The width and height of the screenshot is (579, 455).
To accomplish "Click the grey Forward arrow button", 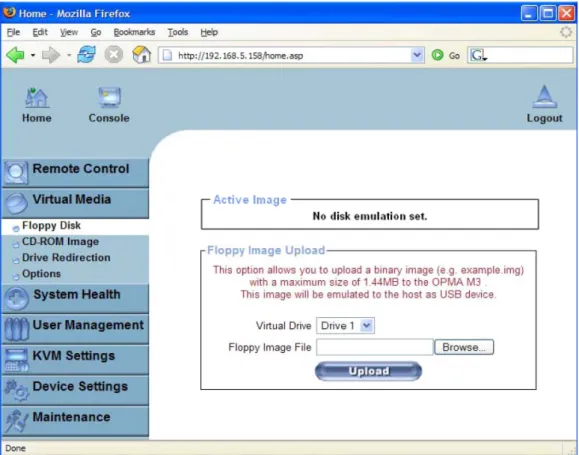I will tap(51, 55).
